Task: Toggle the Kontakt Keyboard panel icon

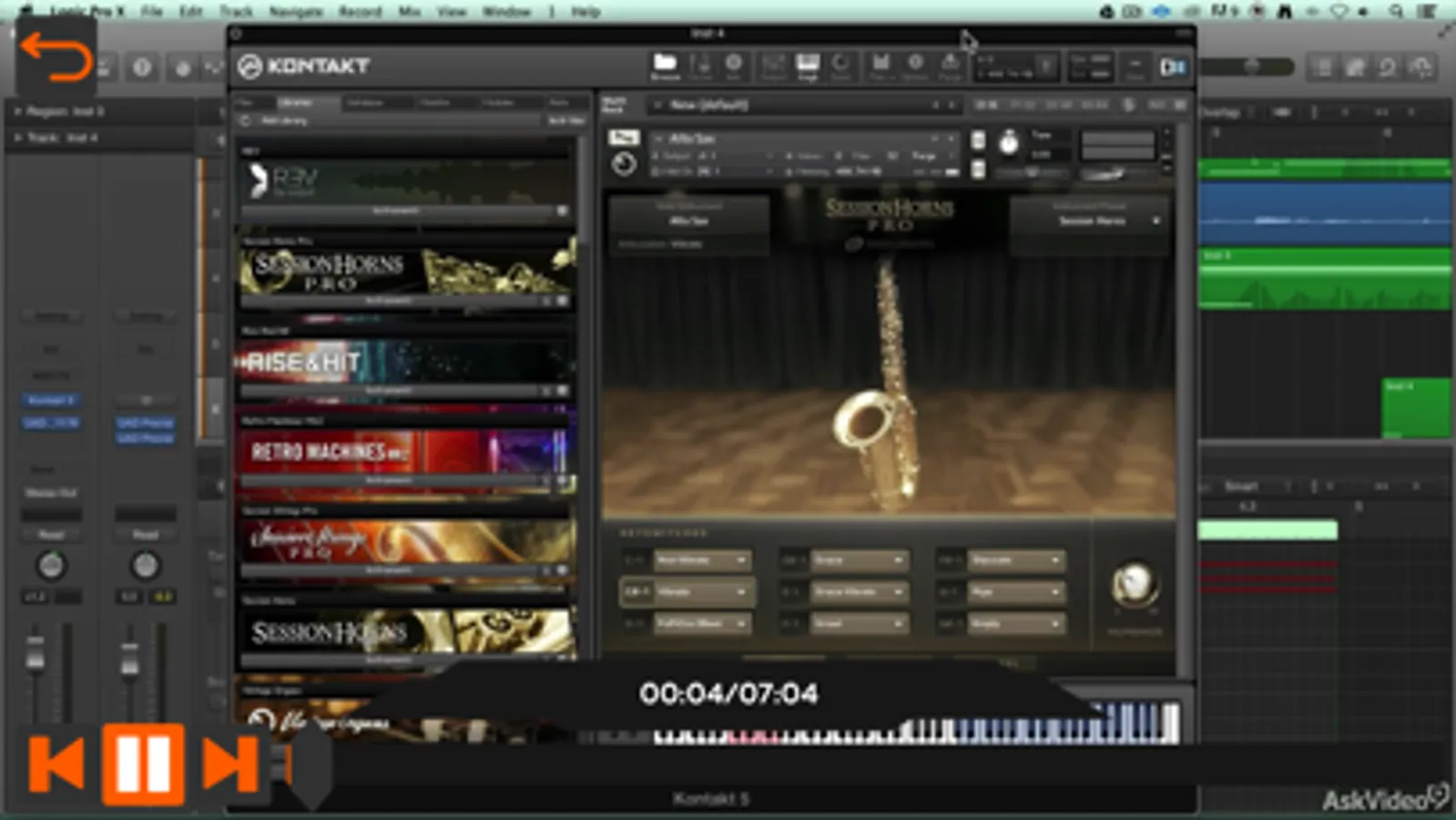Action: coord(807,65)
